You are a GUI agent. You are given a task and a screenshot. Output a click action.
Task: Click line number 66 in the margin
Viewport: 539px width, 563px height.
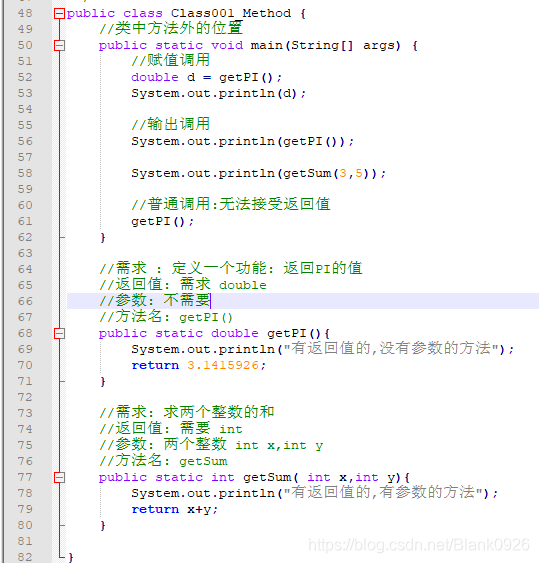25,301
